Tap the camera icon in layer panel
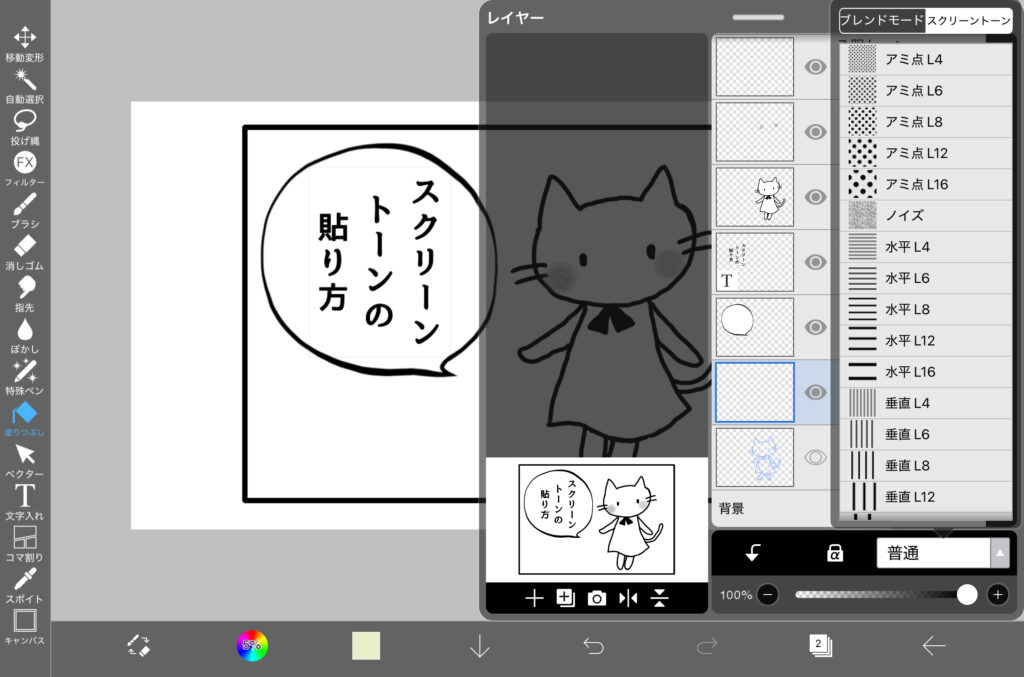The height and width of the screenshot is (677, 1024). pos(597,598)
